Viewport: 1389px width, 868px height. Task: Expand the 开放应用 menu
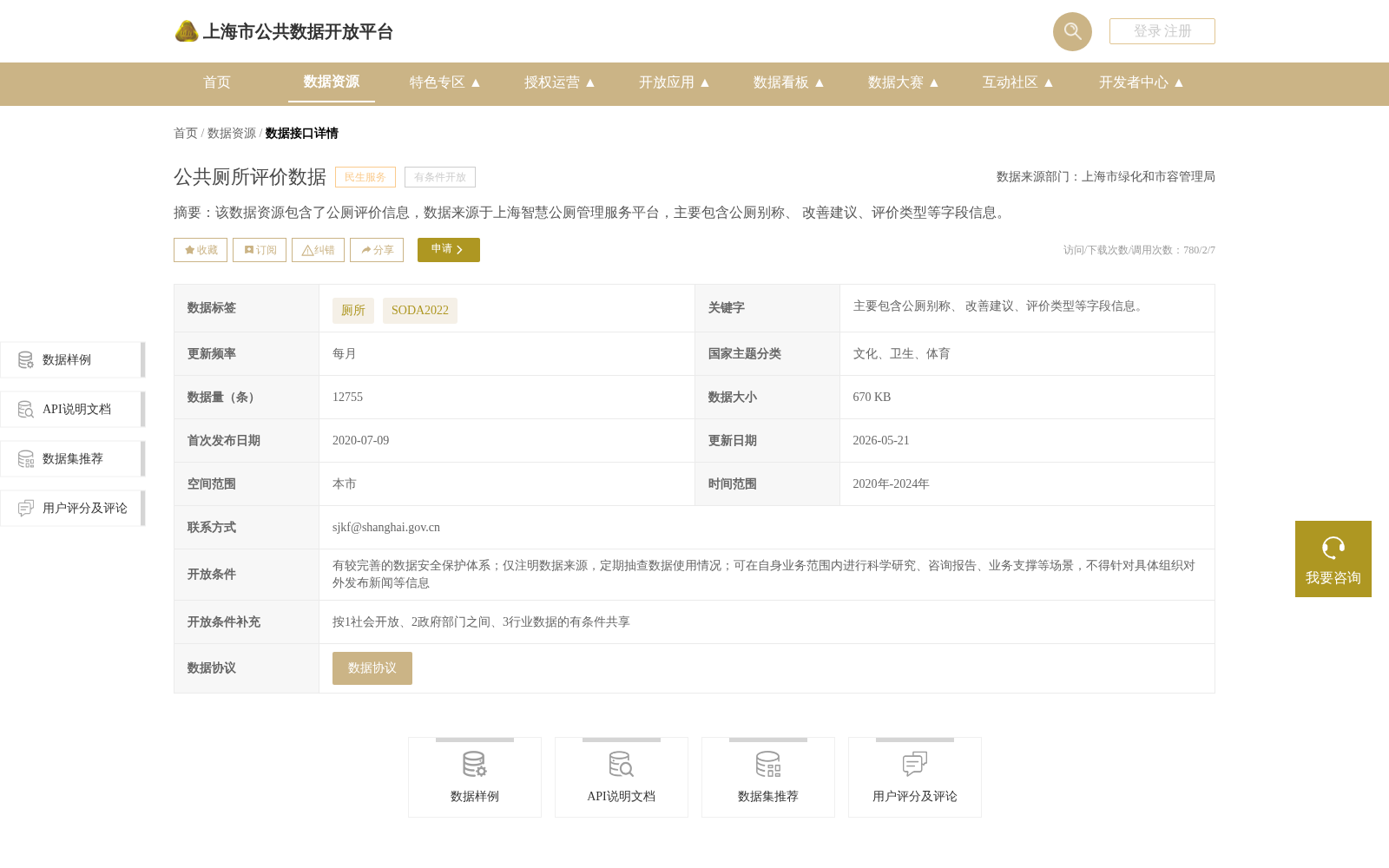pyautogui.click(x=675, y=82)
